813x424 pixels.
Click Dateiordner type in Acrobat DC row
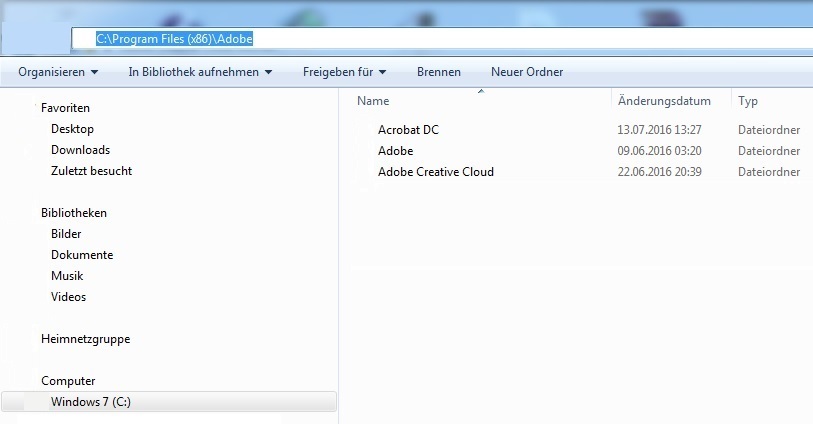click(x=769, y=130)
